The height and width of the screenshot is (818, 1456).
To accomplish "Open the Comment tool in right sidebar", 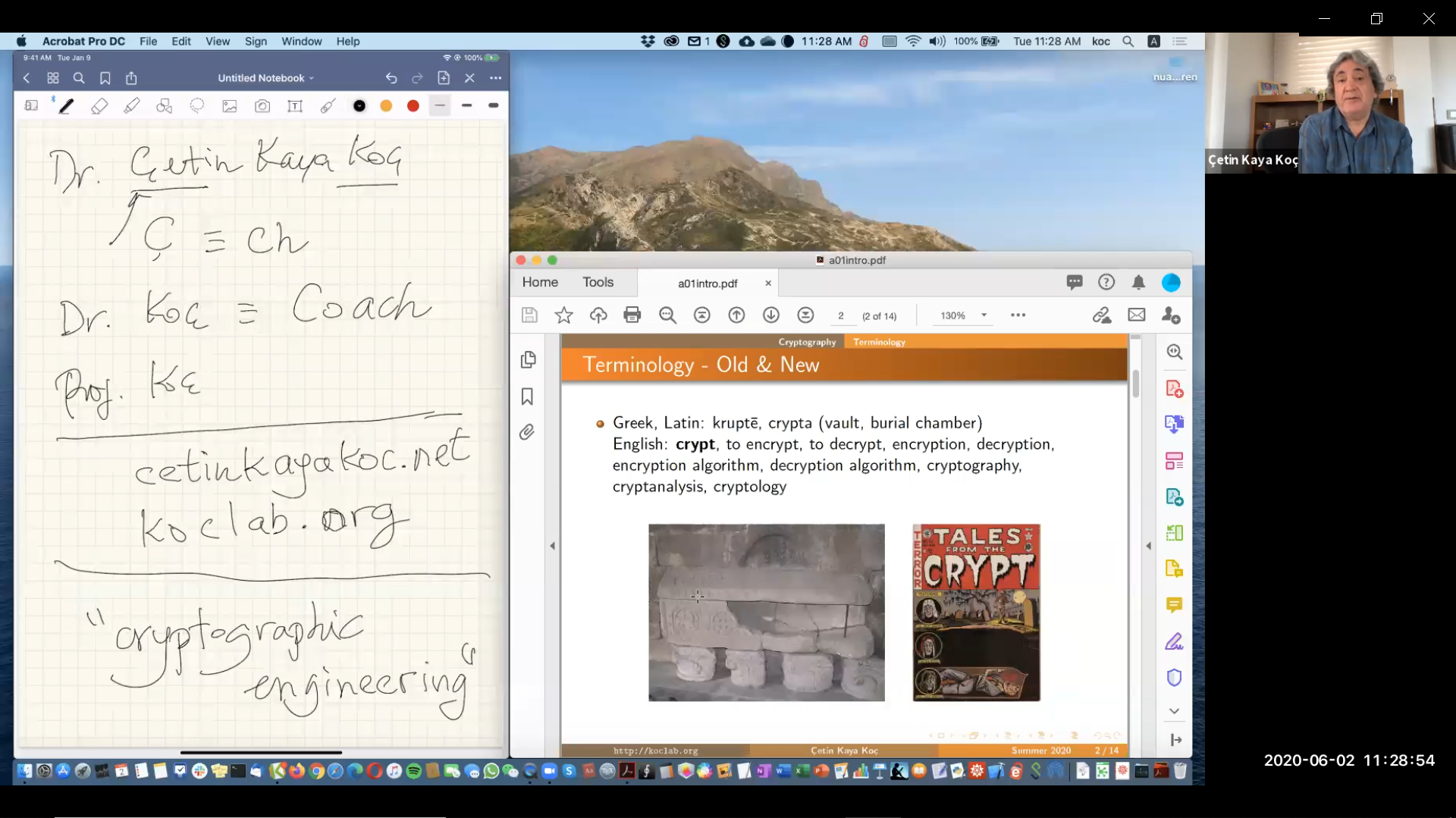I will (1174, 605).
